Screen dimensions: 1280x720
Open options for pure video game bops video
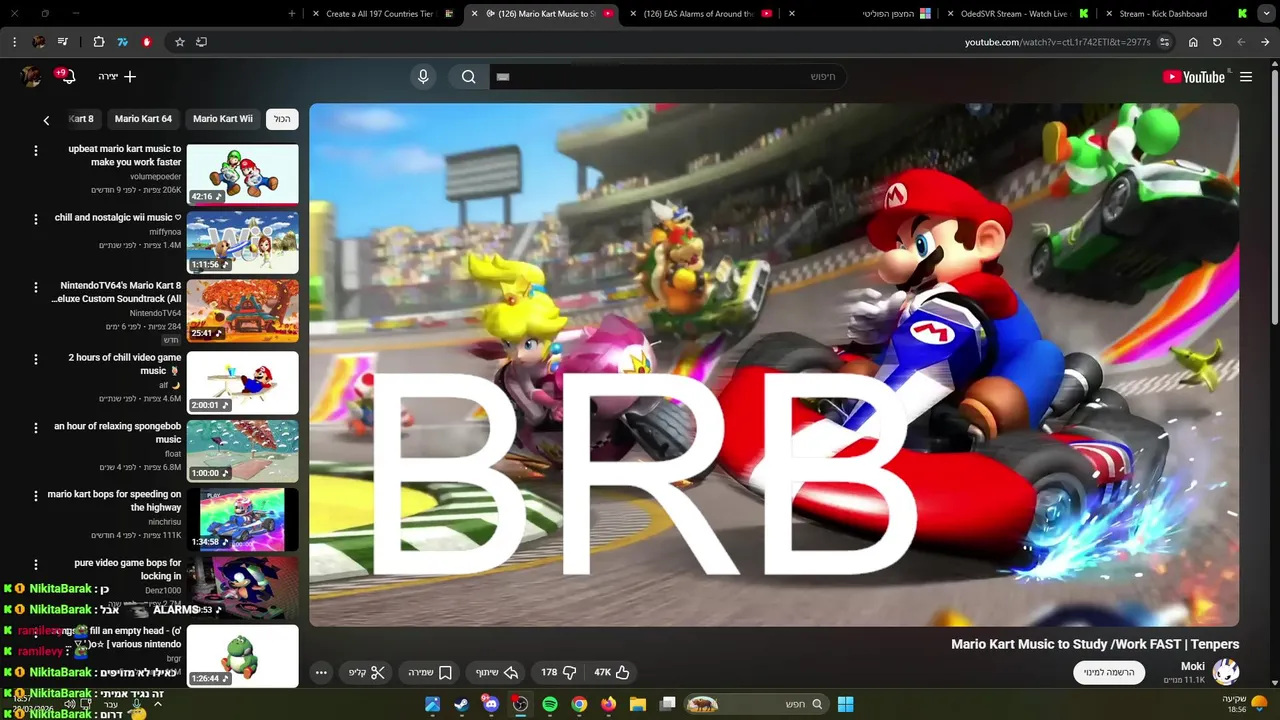pyautogui.click(x=36, y=565)
